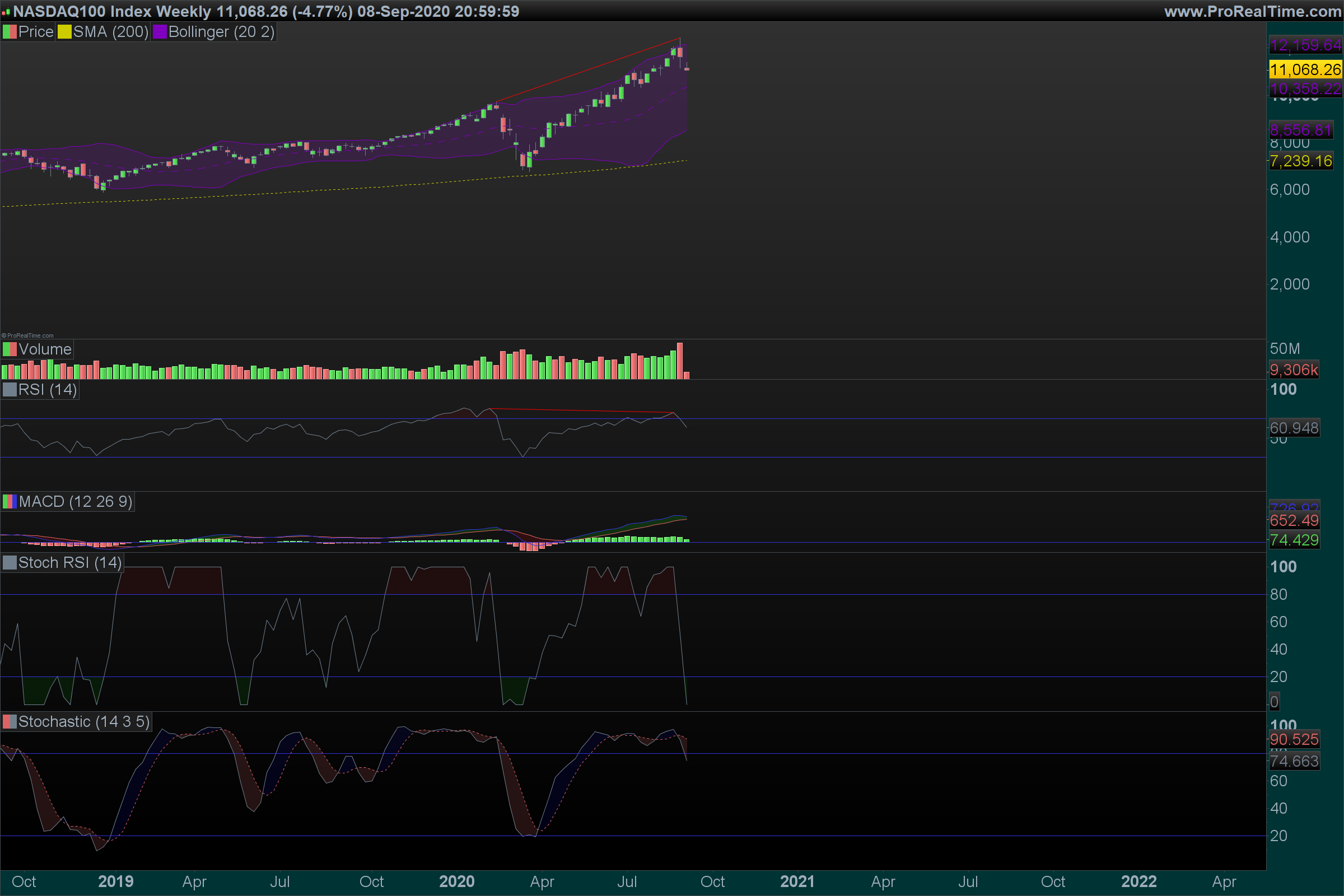Click the green/red Price legend swatch
Viewport: 1344px width, 896px height.
pyautogui.click(x=10, y=32)
